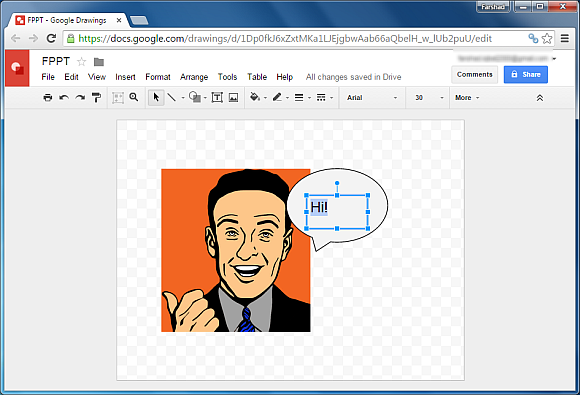Click the Hi! text in speech bubble

click(319, 207)
